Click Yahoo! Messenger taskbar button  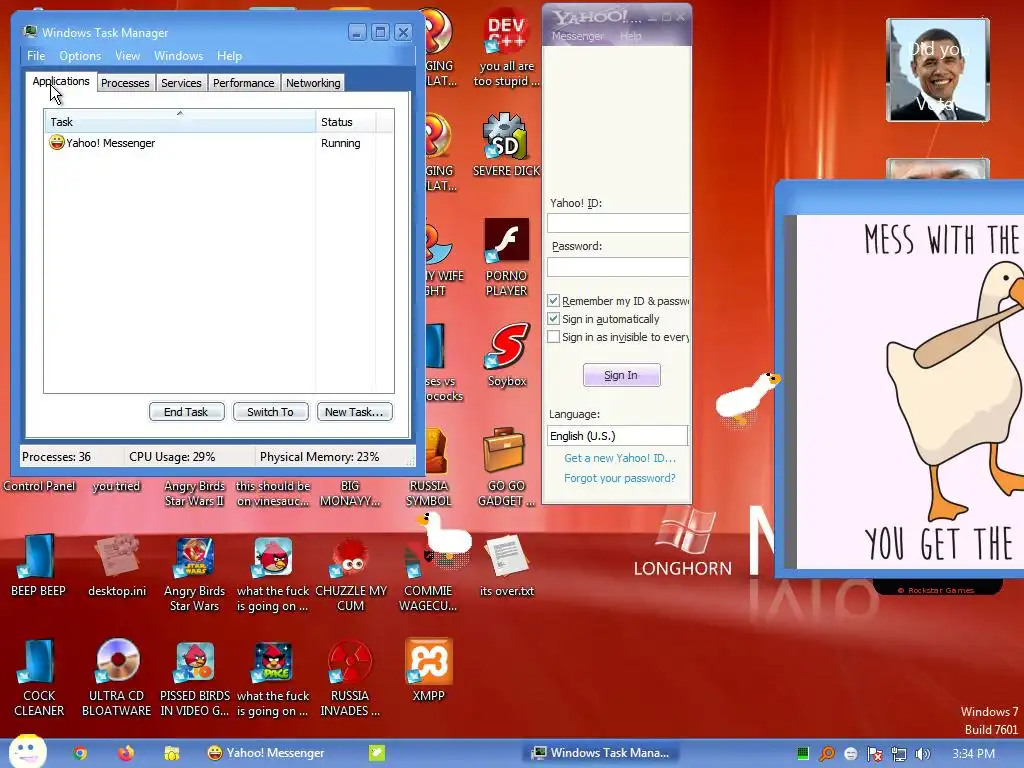click(266, 753)
